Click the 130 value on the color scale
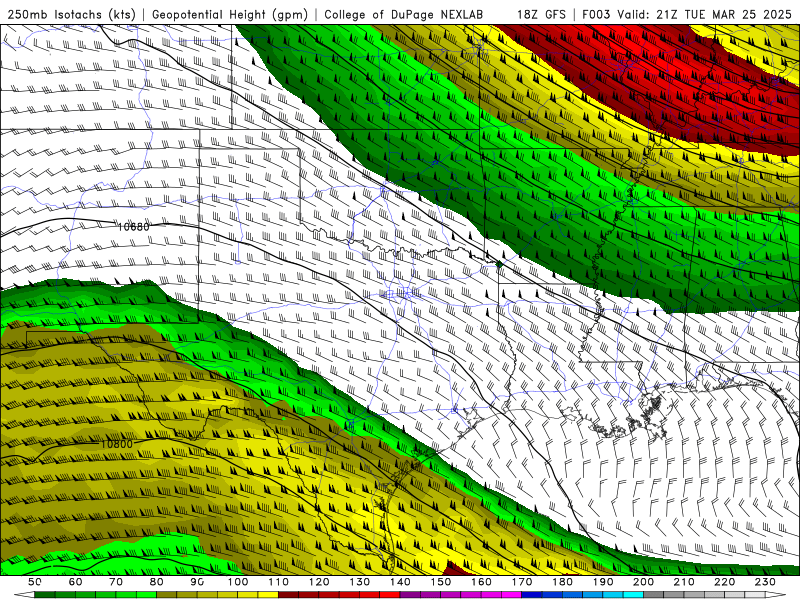Screen dimensions: 800x600 coord(360,582)
